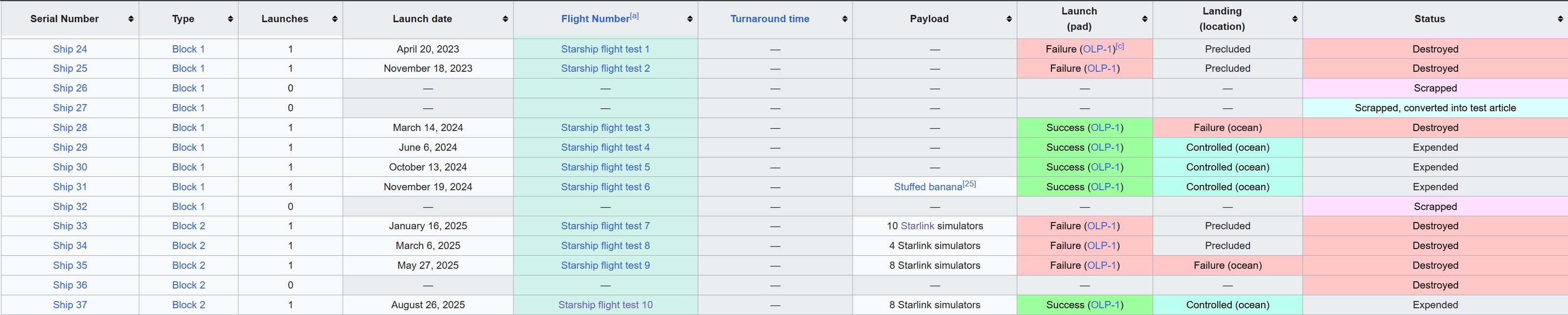Screen dimensions: 1568x315
Task: Click Flight Number column sort icon
Action: pos(690,19)
